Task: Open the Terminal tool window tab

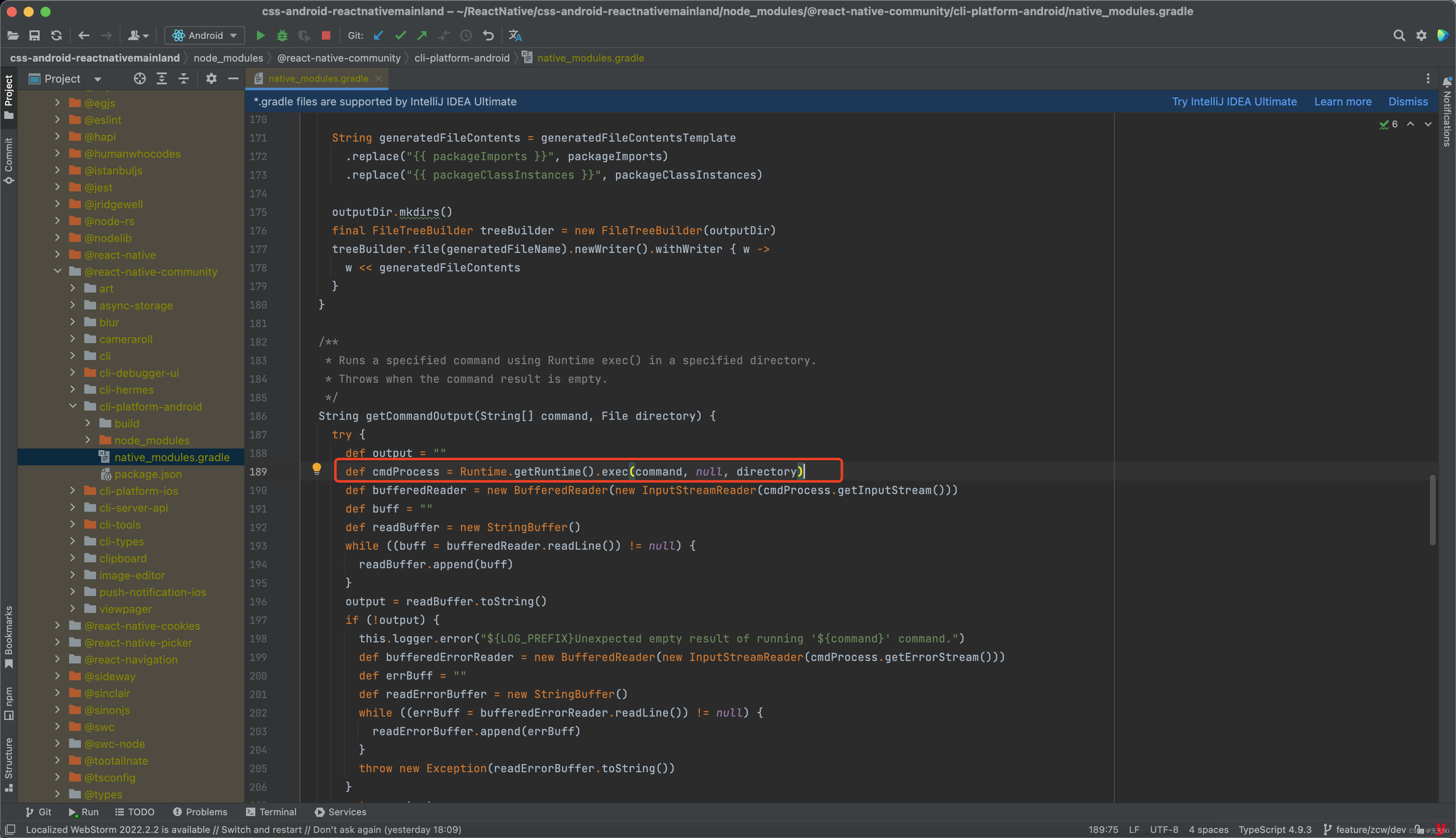Action: (271, 812)
